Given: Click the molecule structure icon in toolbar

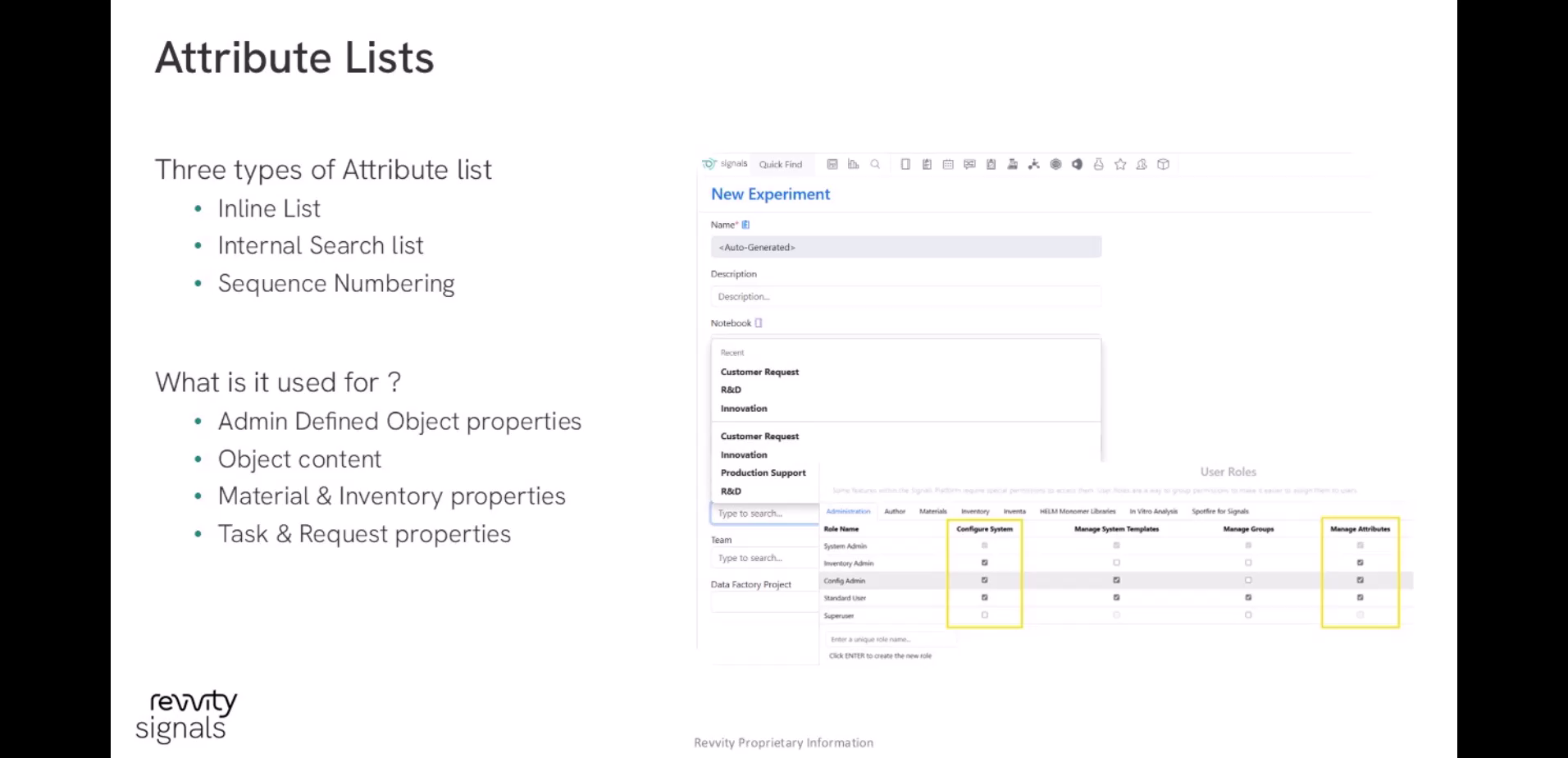Looking at the screenshot, I should (1033, 164).
